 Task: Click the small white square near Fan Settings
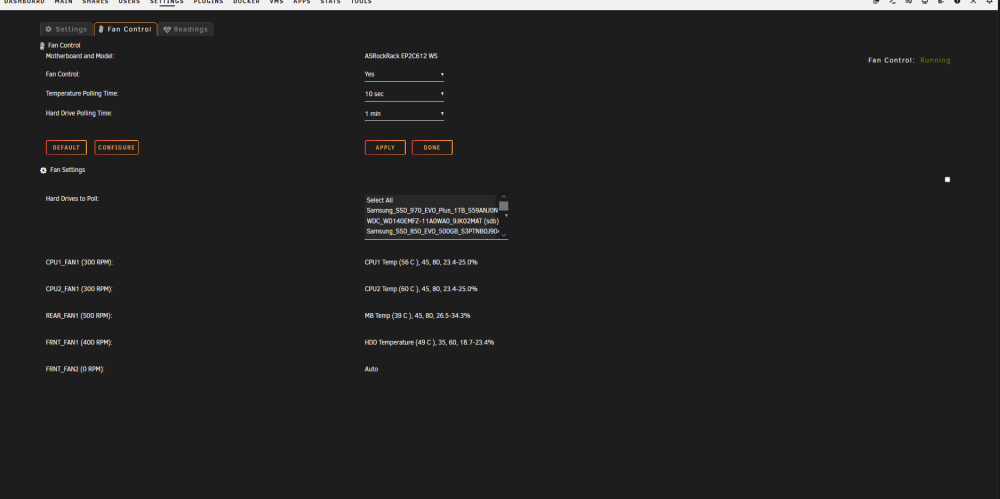tap(947, 180)
